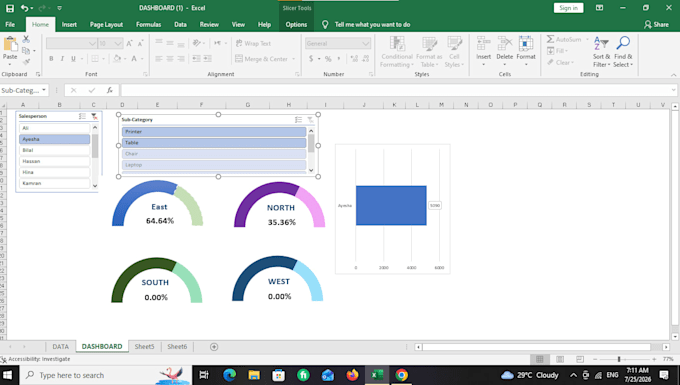Screen dimensions: 680x385
Task: Clear filter on Sub-Category slicer
Action: coord(311,120)
